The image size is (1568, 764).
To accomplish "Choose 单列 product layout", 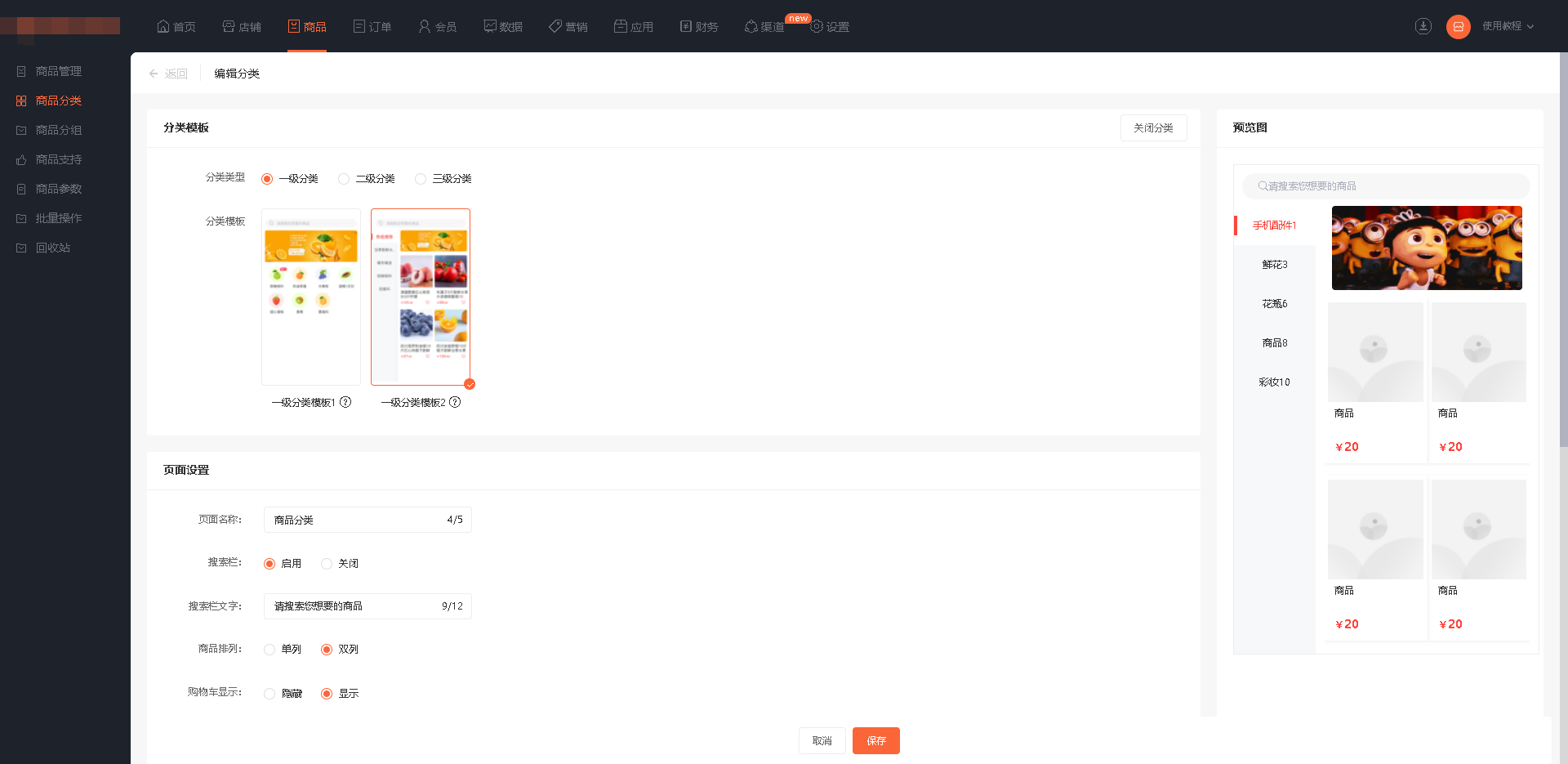I will pos(269,650).
